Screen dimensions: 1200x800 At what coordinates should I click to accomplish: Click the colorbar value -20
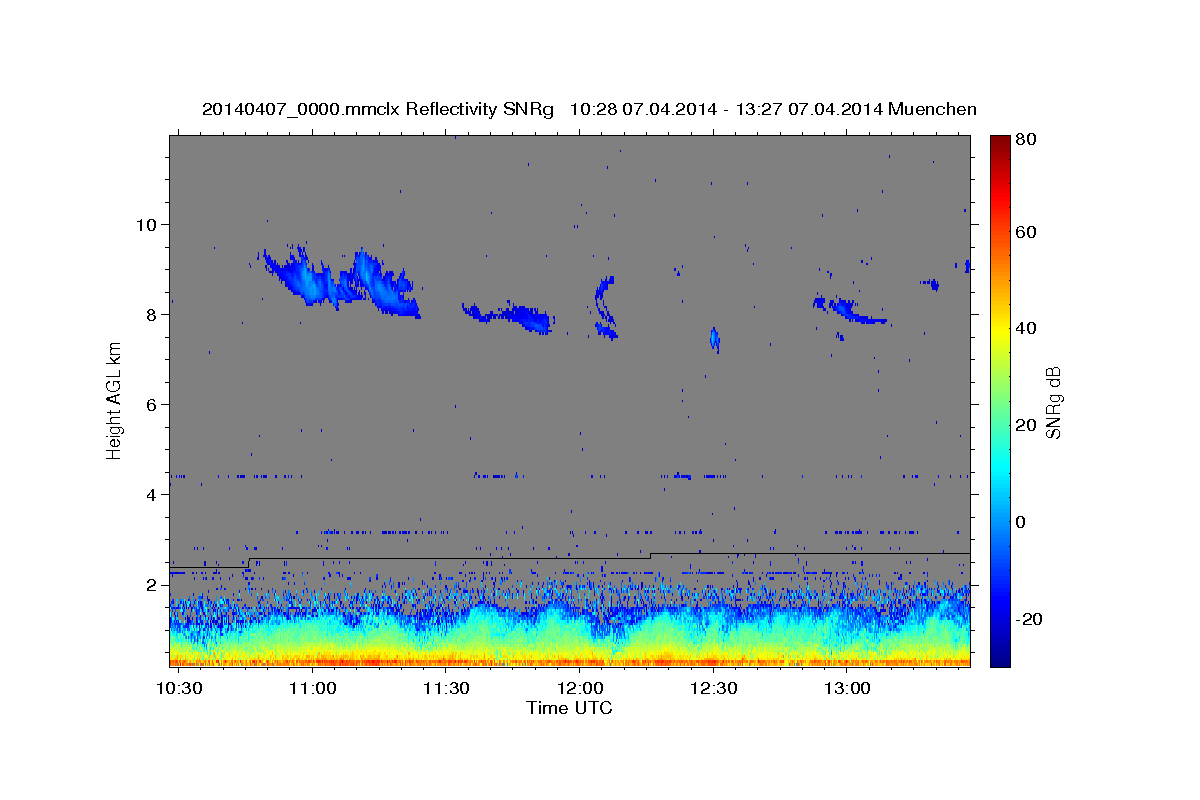click(1029, 619)
